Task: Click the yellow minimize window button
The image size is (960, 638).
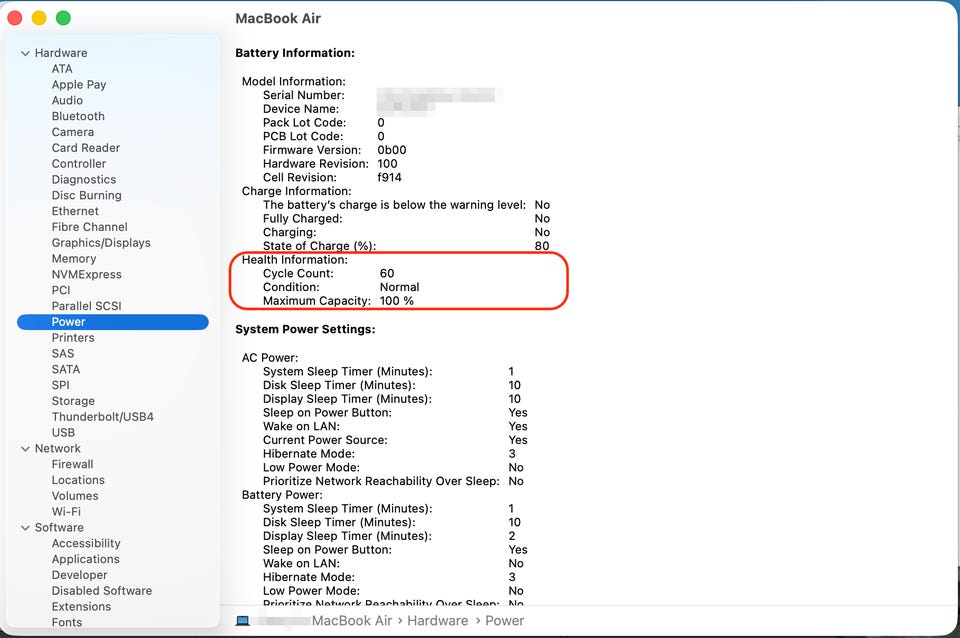Action: (39, 18)
